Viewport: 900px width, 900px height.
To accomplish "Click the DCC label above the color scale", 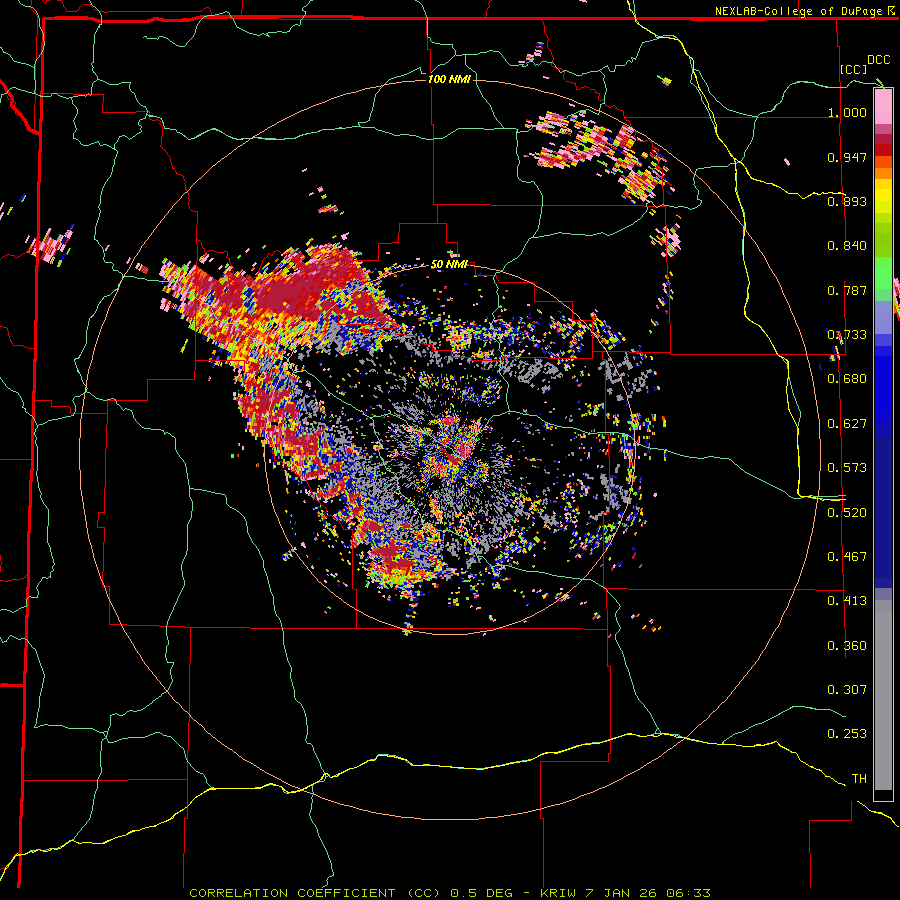I will 878,60.
